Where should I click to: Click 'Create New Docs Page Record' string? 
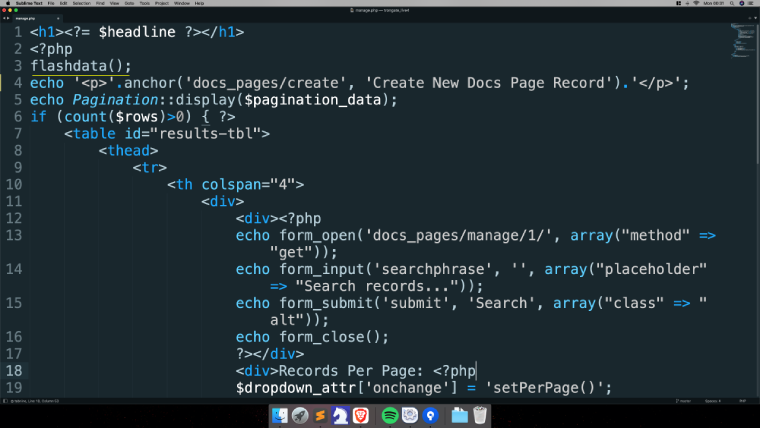(x=490, y=83)
